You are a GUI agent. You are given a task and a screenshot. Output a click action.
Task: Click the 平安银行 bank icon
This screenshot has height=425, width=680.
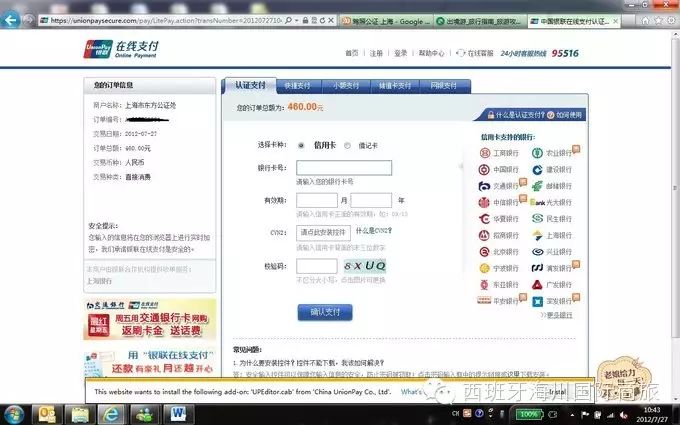point(484,301)
